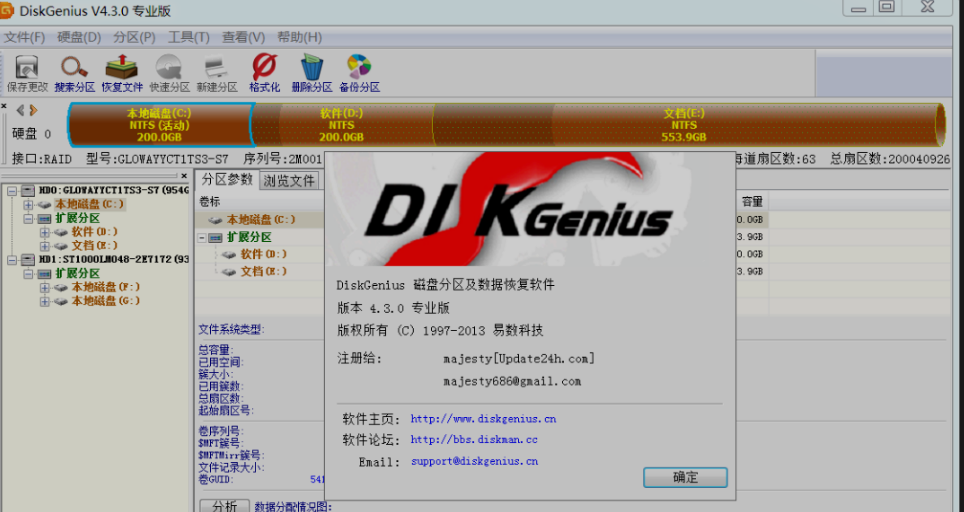Collapse 扩展分区 under HD0 in tree

tap(28, 219)
